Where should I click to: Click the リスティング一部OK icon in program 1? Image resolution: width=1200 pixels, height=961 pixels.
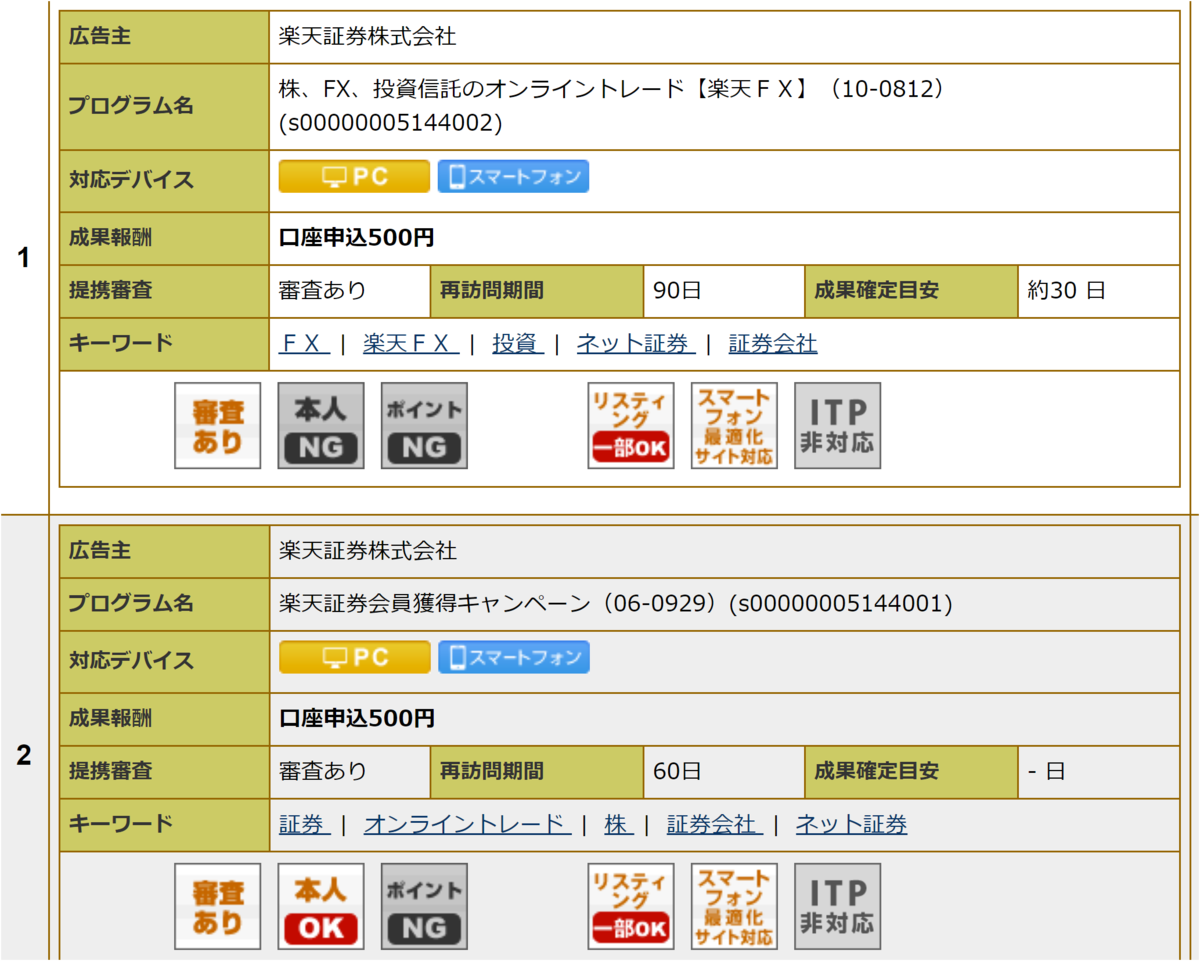(631, 426)
